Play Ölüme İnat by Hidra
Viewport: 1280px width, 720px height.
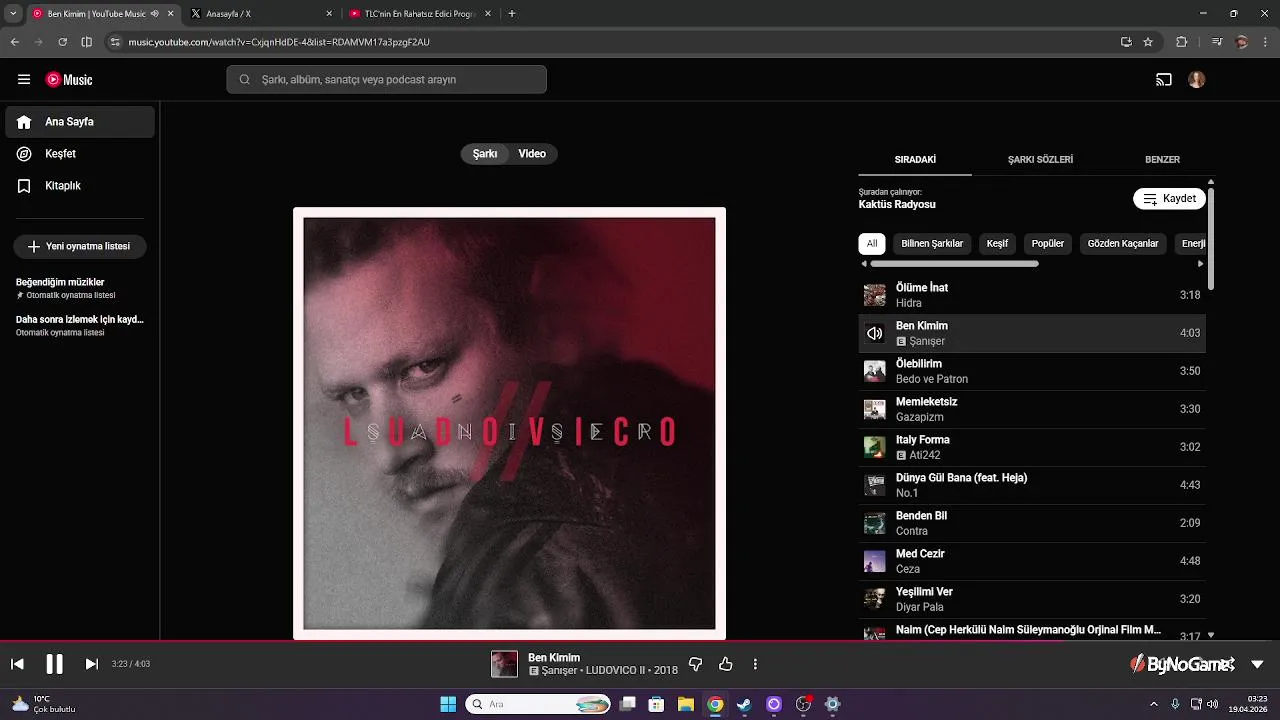1032,295
